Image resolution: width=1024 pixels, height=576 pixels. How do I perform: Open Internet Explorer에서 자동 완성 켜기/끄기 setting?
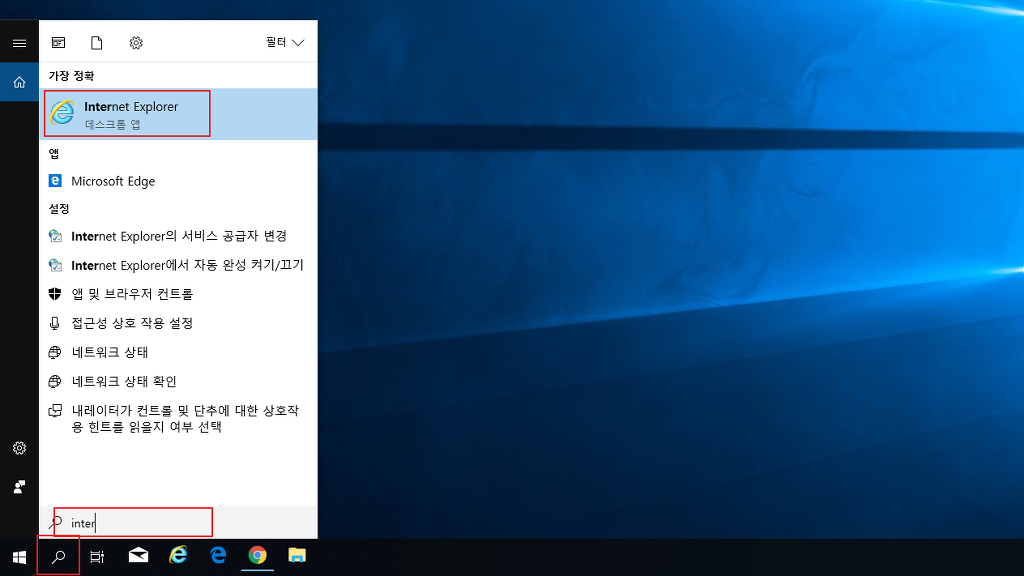(x=178, y=265)
